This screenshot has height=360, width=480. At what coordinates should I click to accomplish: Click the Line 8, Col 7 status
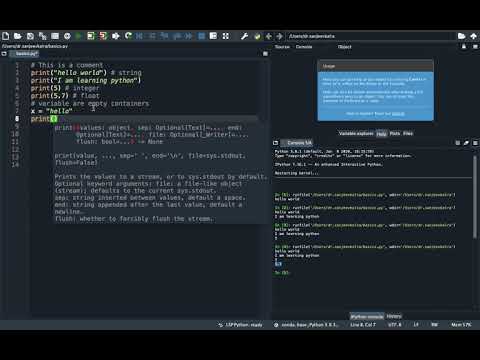coord(363,325)
